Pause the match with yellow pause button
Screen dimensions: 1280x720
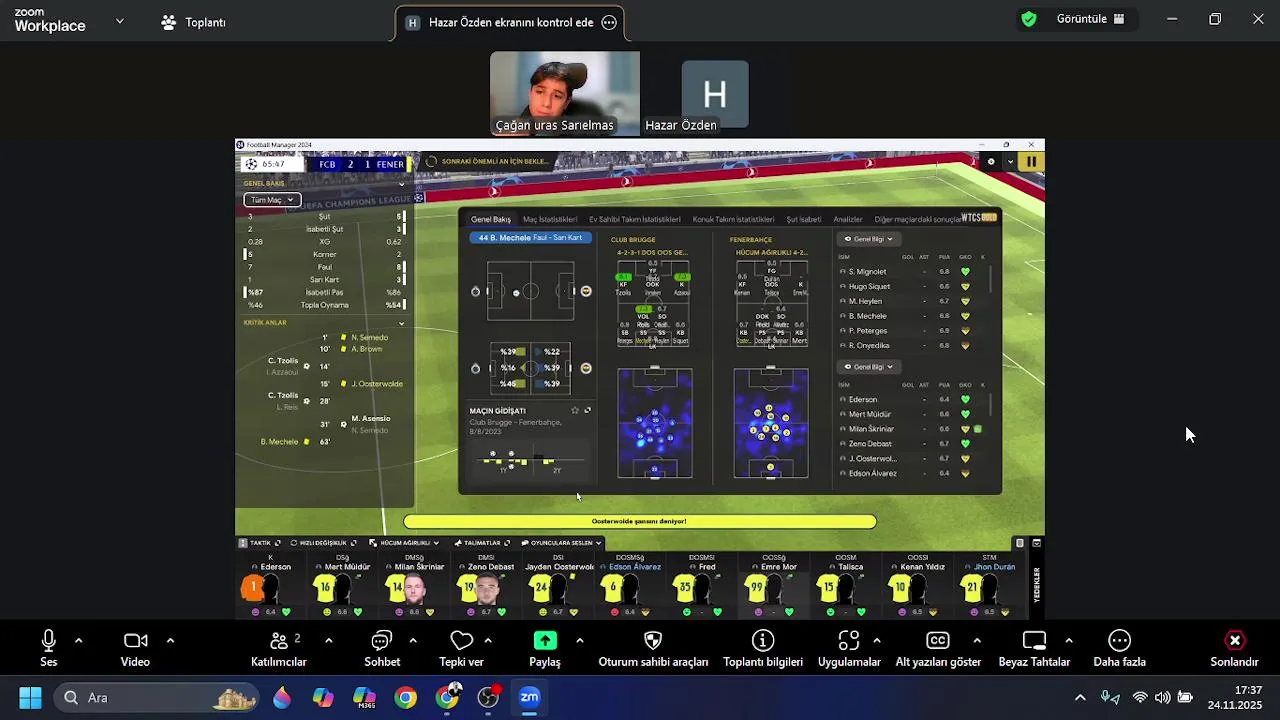coord(1031,162)
